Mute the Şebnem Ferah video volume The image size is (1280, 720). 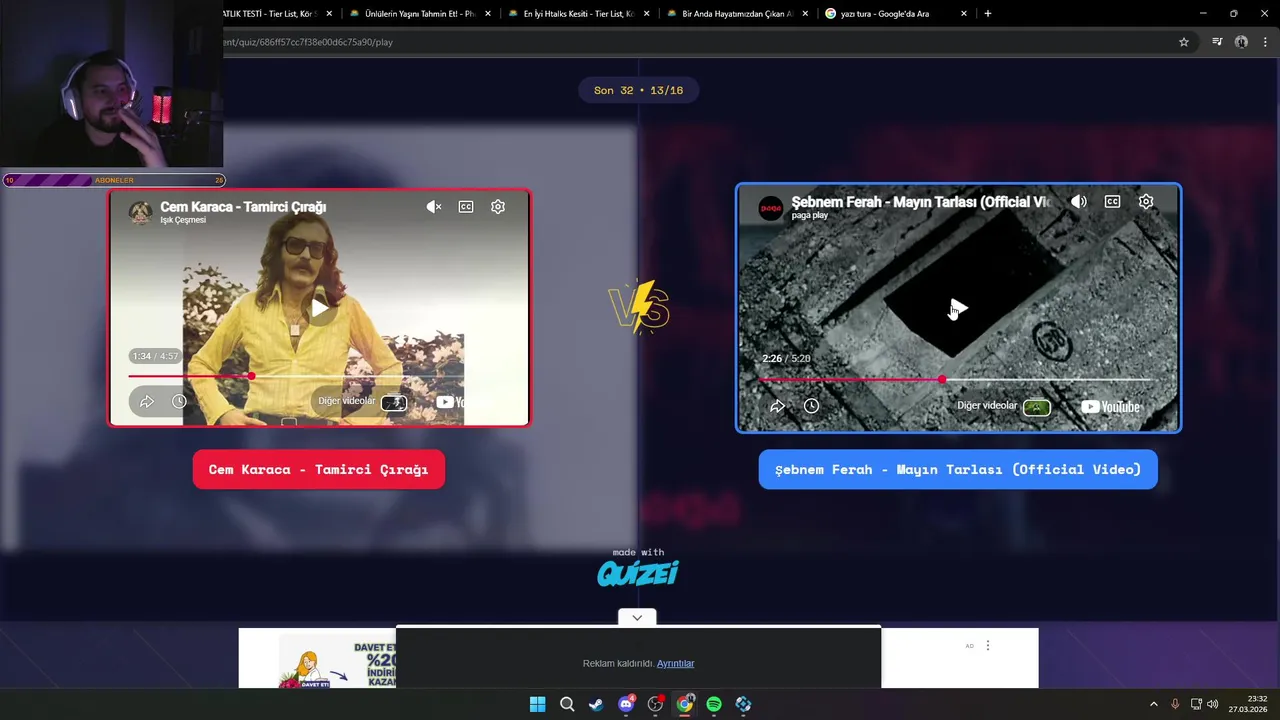[x=1078, y=202]
